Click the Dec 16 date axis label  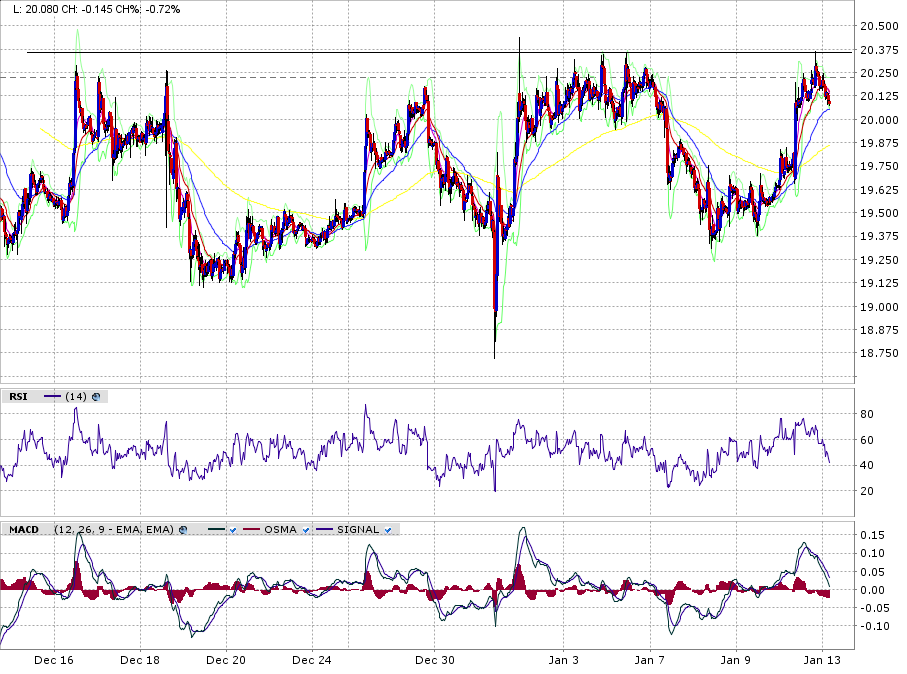54,660
